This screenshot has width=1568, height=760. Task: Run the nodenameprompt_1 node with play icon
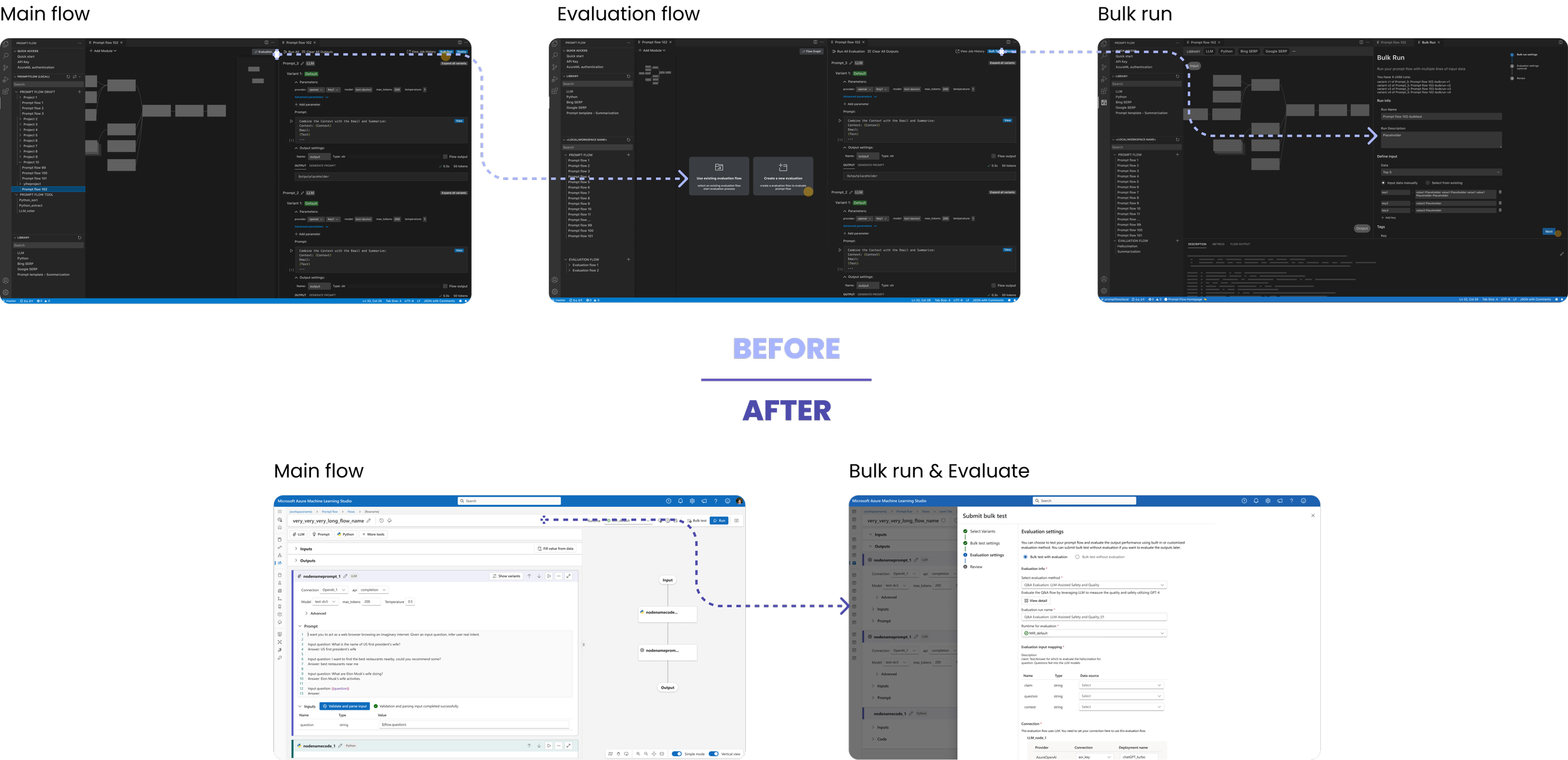pyautogui.click(x=549, y=576)
